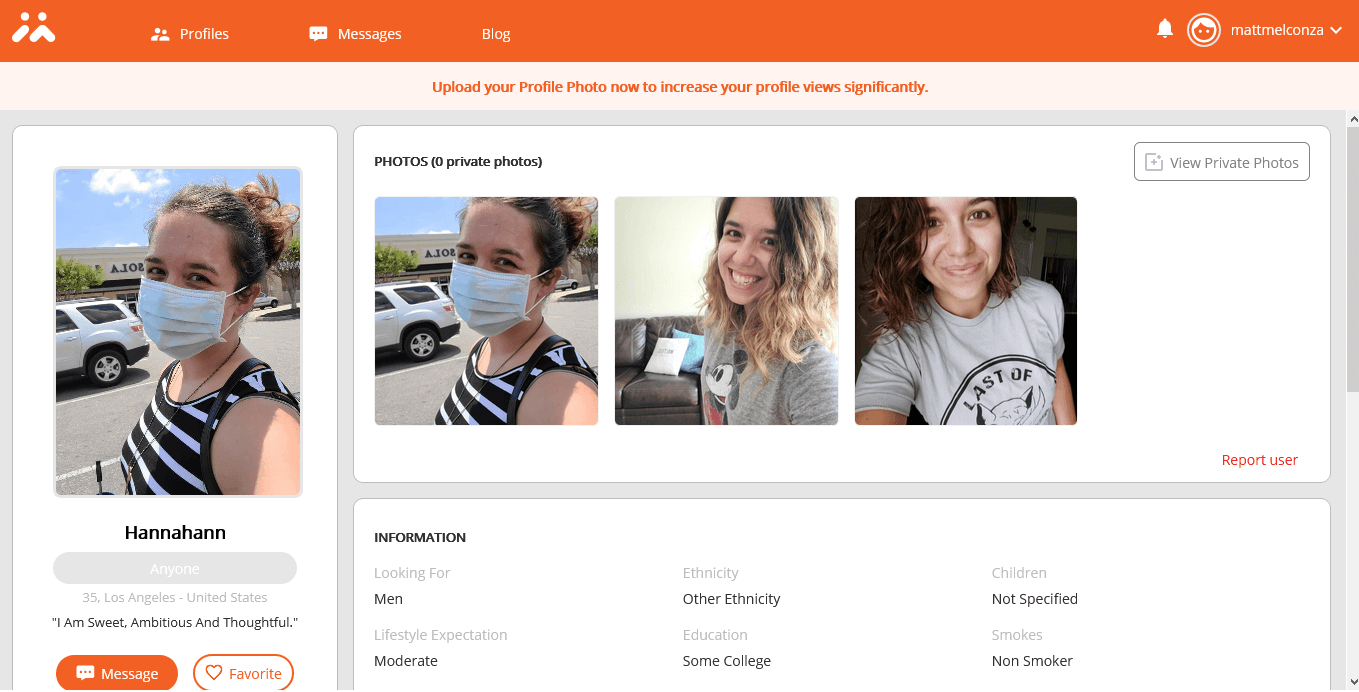This screenshot has width=1359, height=692.
Task: Click the 'Looking For' label
Action: [412, 573]
